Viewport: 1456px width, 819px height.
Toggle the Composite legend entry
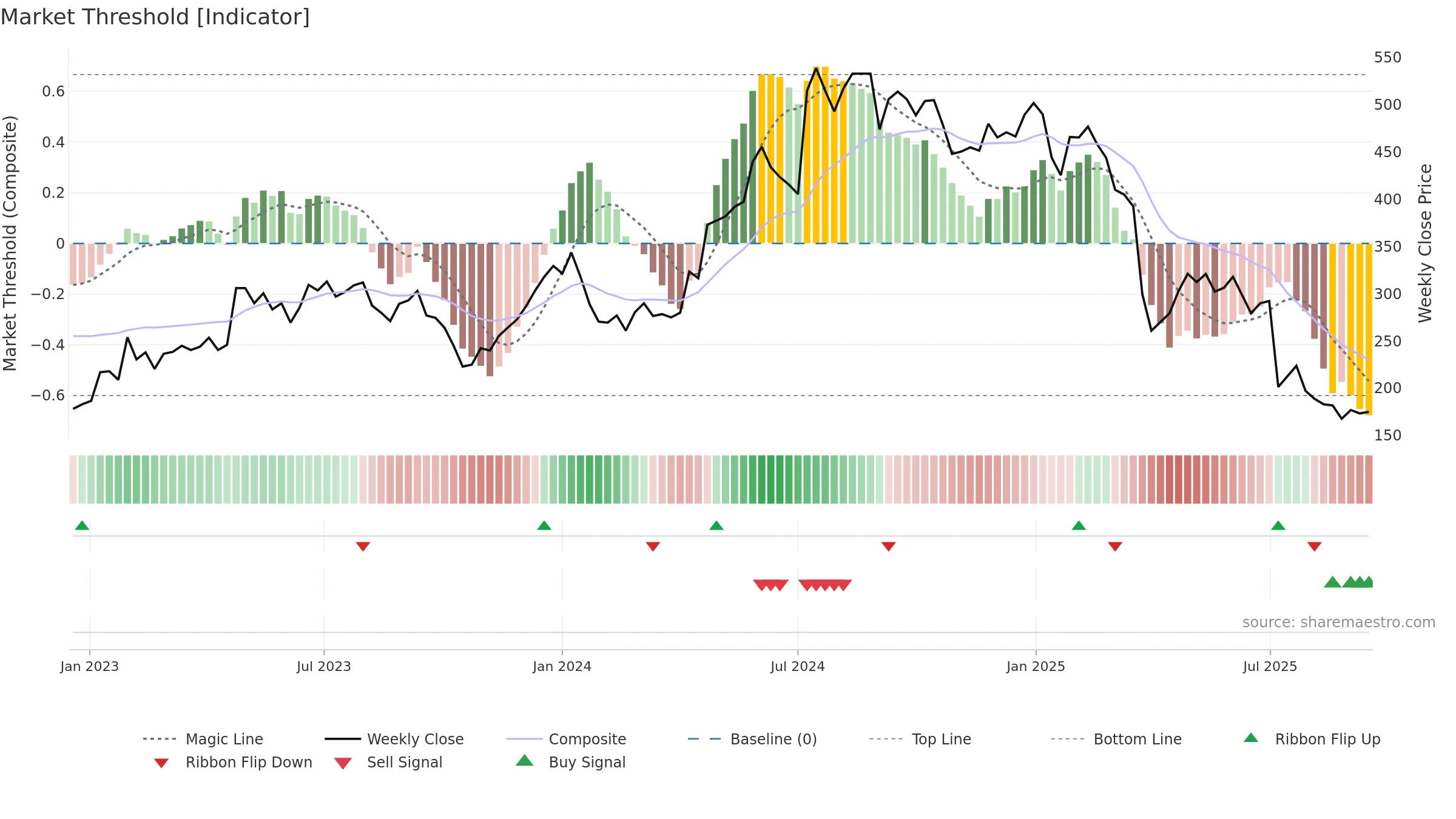(566, 739)
